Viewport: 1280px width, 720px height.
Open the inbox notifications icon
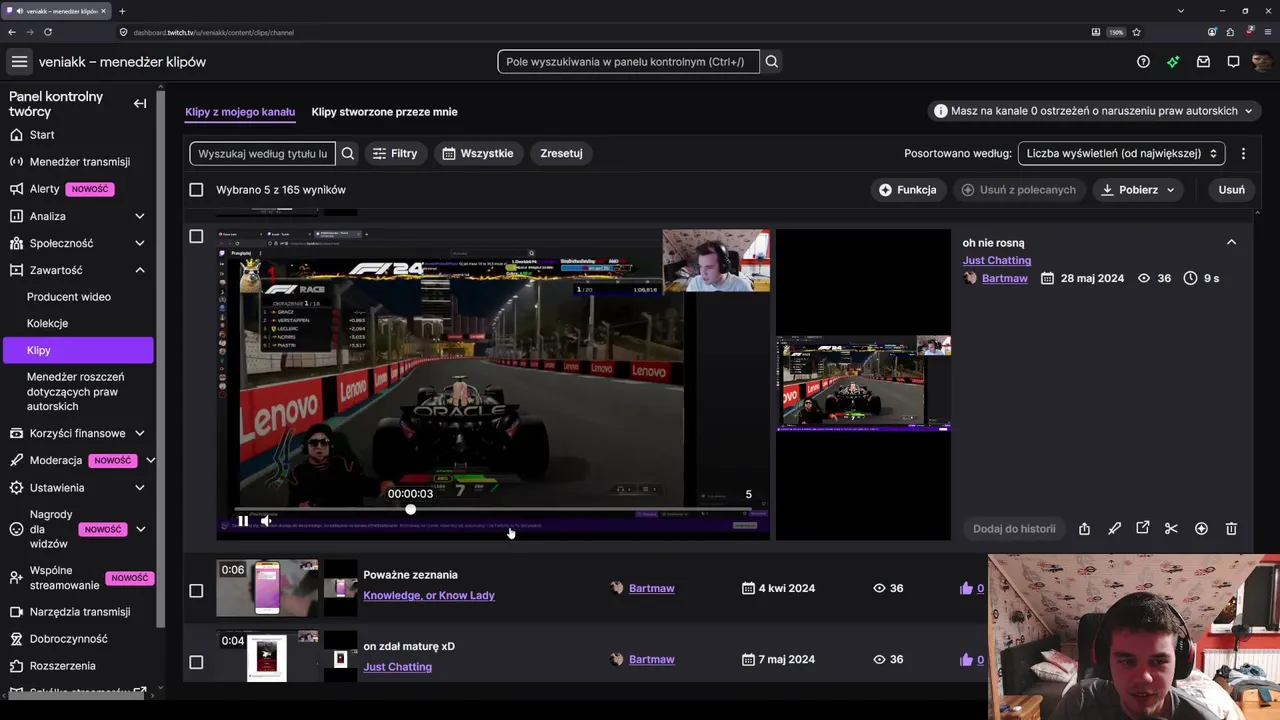[1203, 62]
